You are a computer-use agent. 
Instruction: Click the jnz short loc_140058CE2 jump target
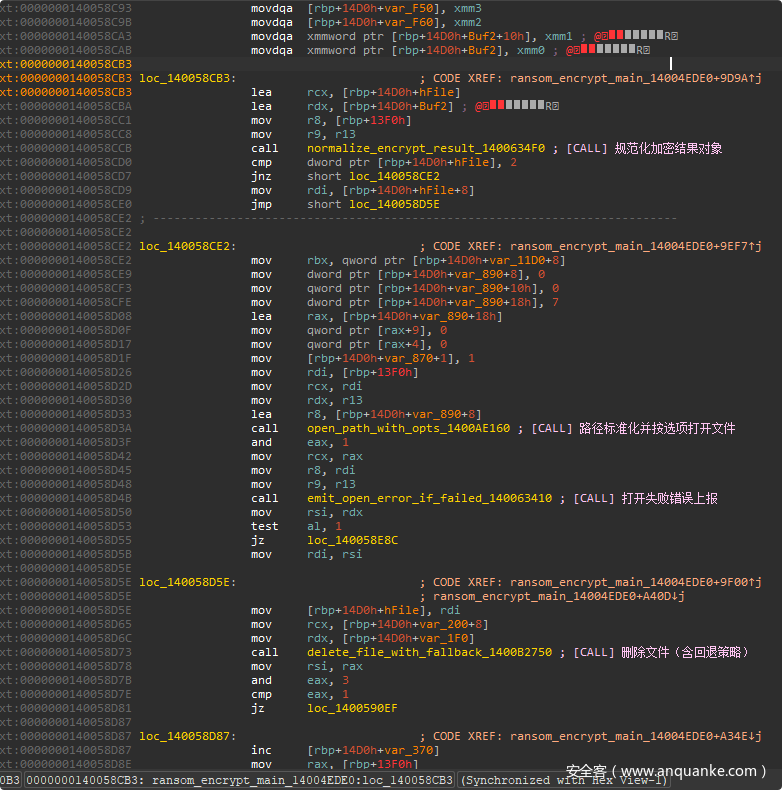[x=393, y=176]
